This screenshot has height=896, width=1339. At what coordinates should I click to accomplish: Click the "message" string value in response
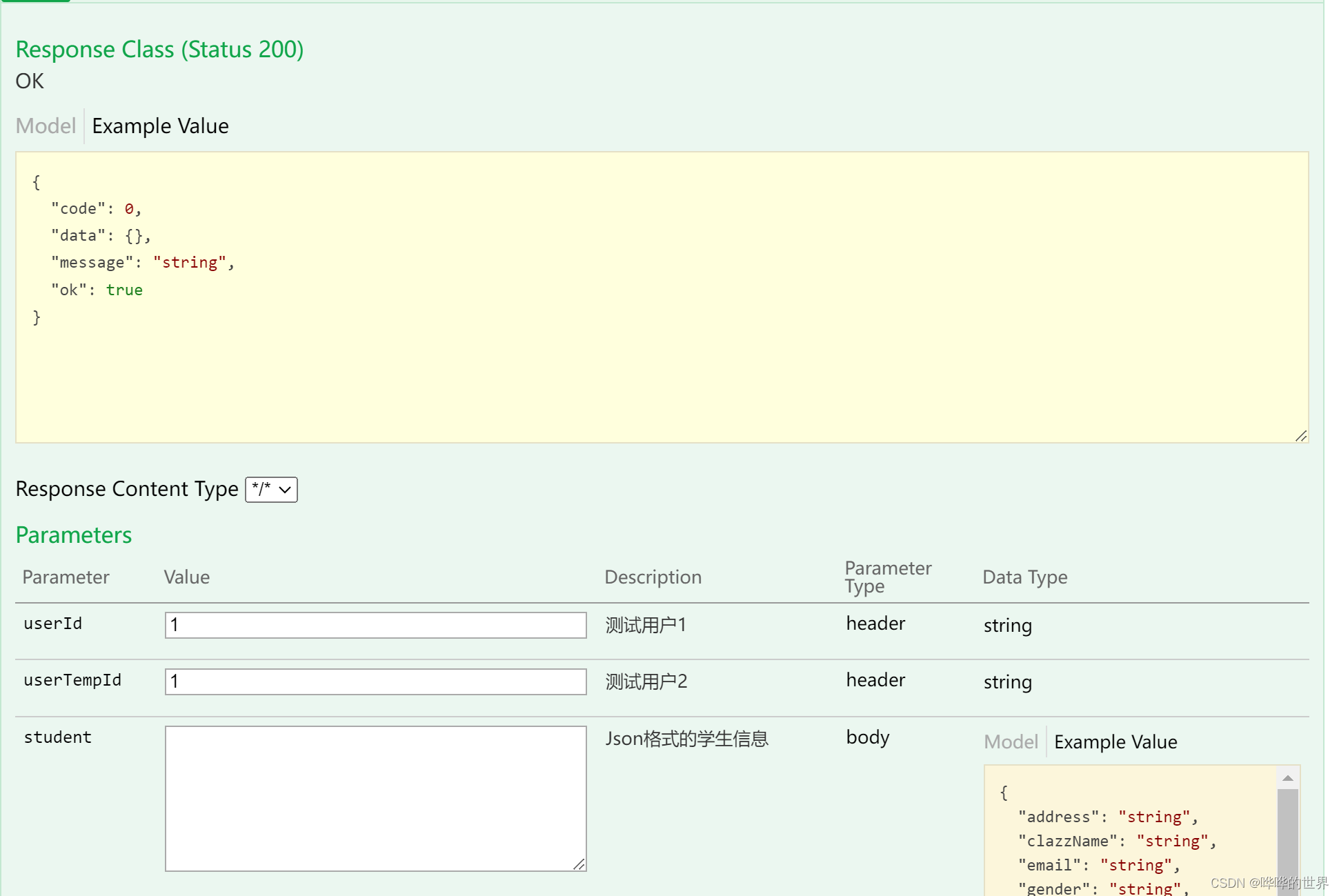[x=190, y=263]
